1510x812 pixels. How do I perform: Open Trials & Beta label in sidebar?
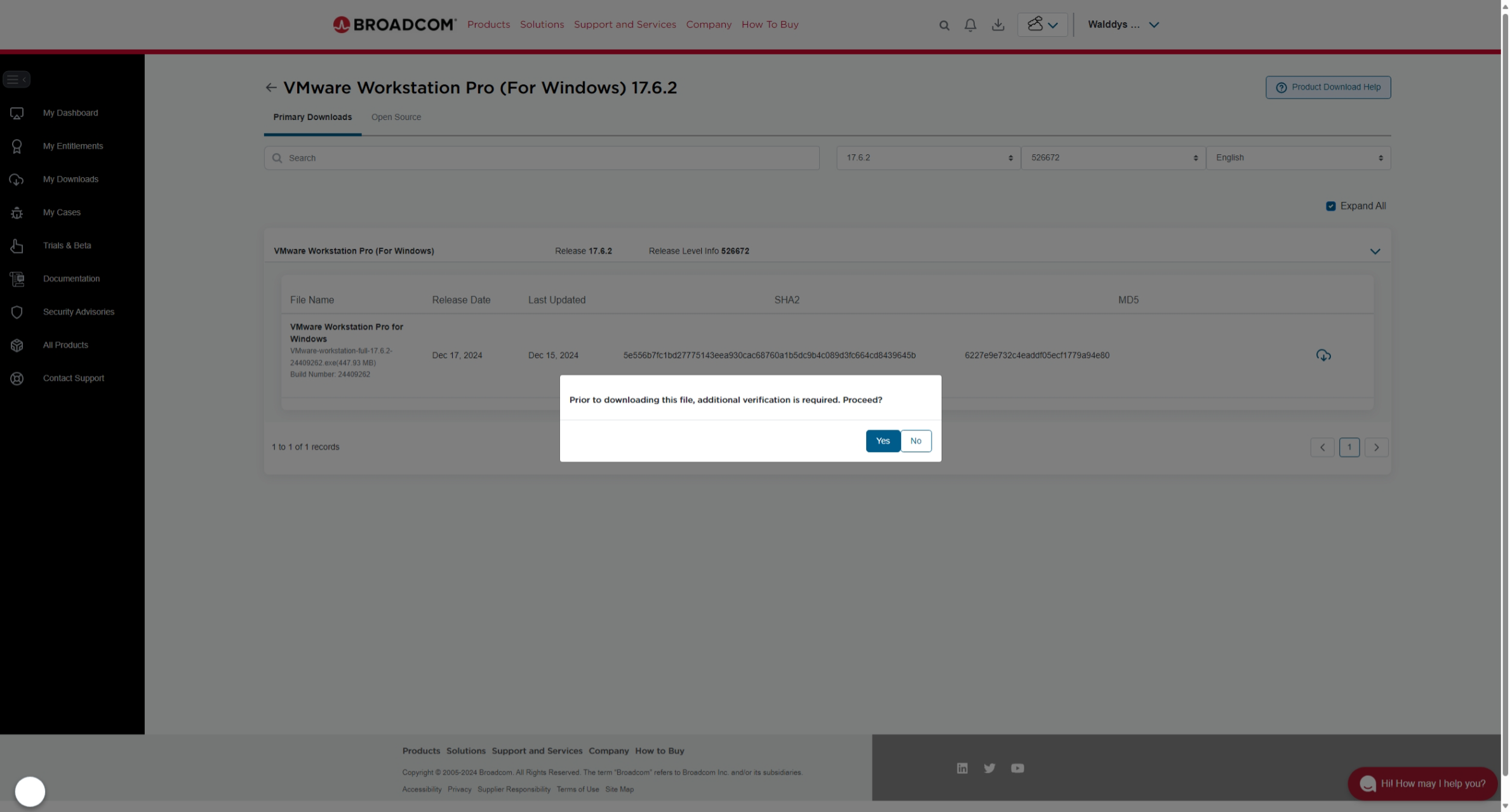point(67,245)
